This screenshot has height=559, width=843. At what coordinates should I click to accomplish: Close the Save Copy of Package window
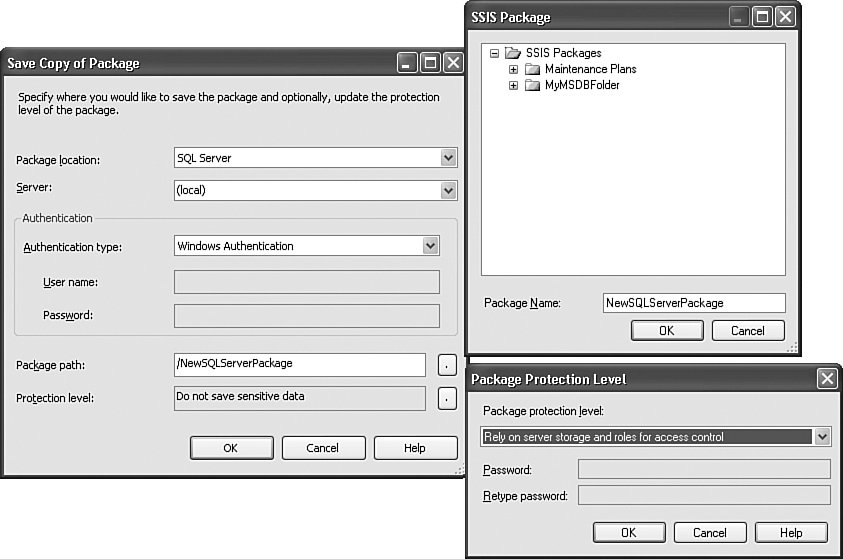[454, 63]
